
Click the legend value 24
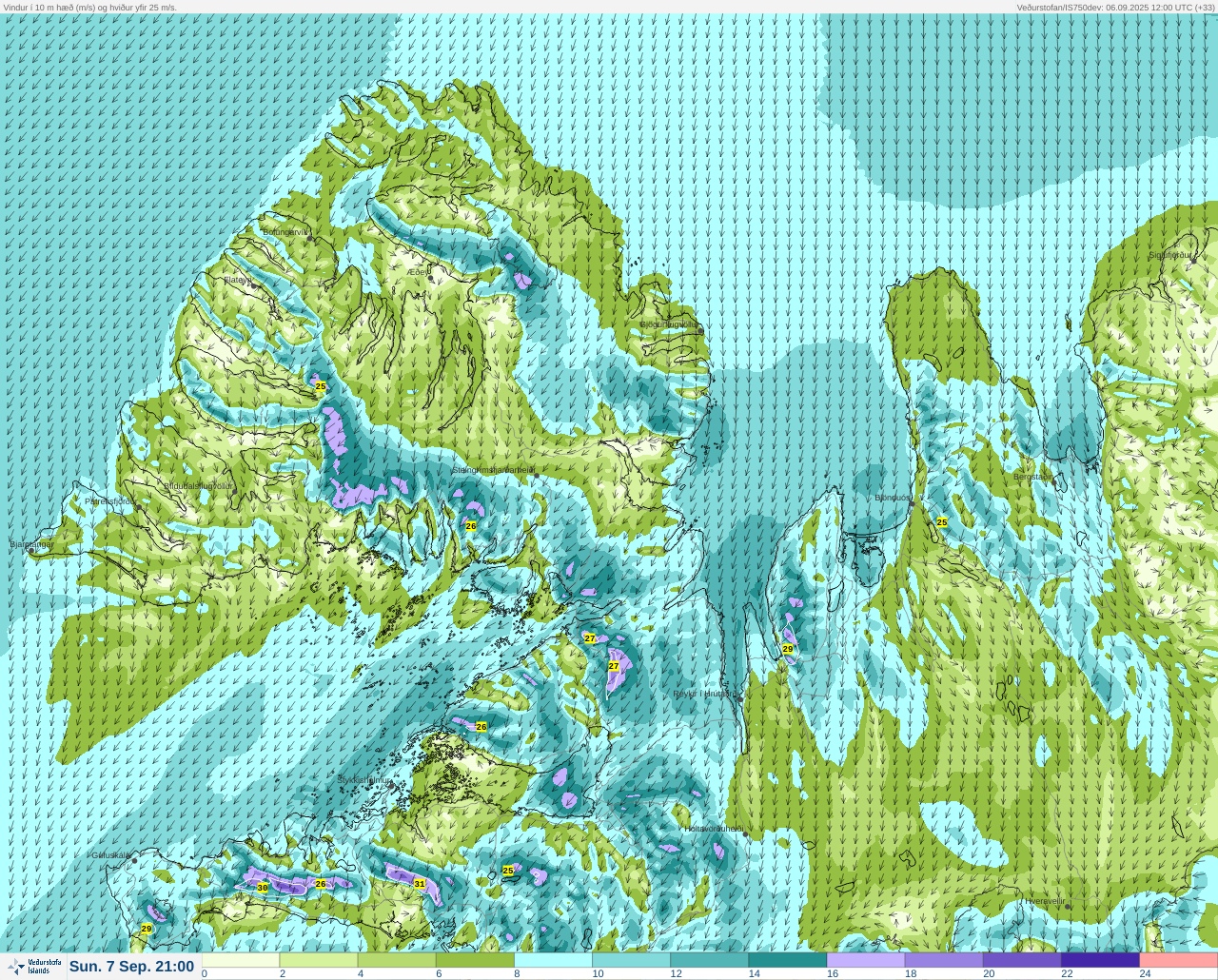pyautogui.click(x=1145, y=973)
